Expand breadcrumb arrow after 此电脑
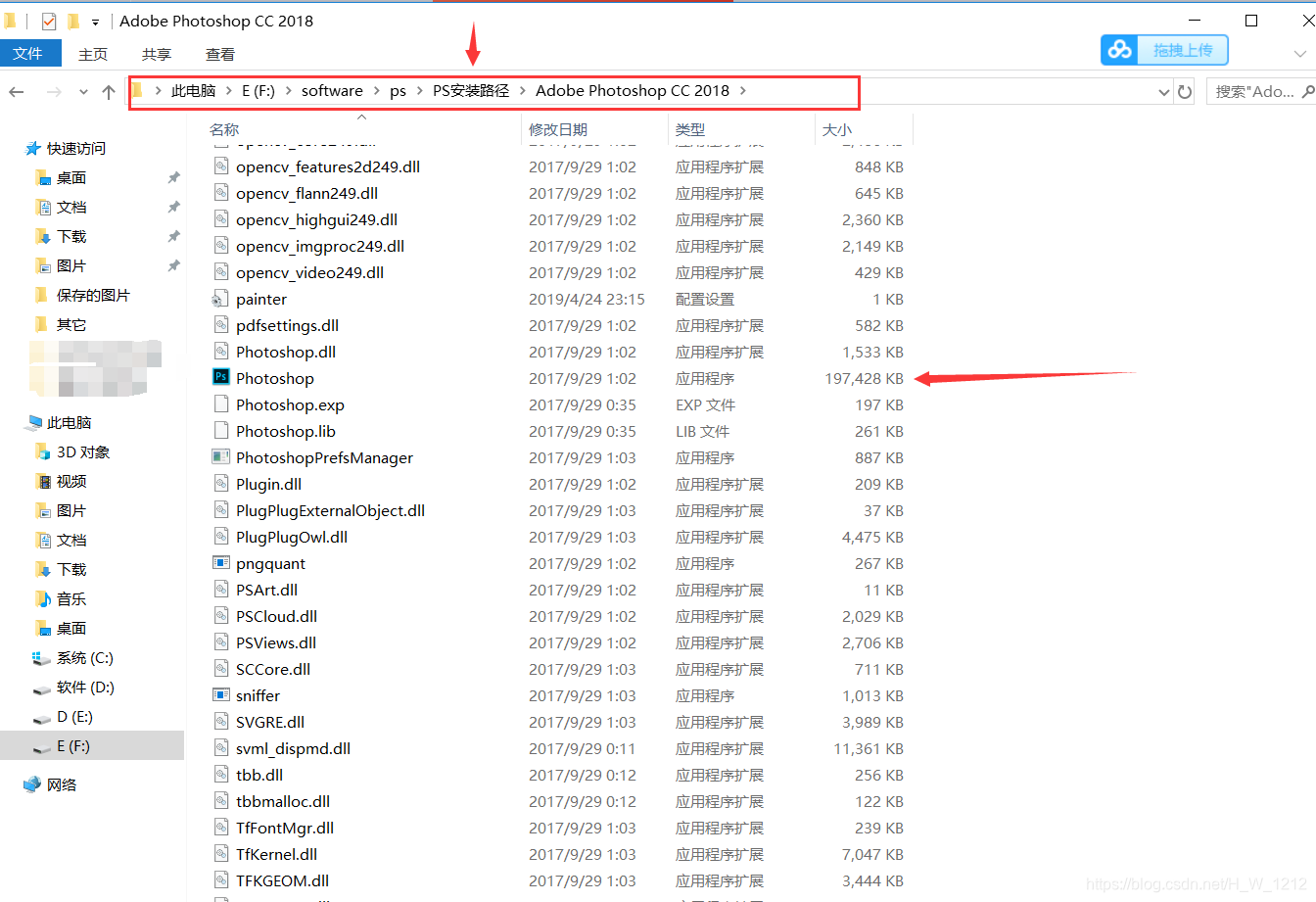This screenshot has width=1316, height=902. click(x=228, y=91)
